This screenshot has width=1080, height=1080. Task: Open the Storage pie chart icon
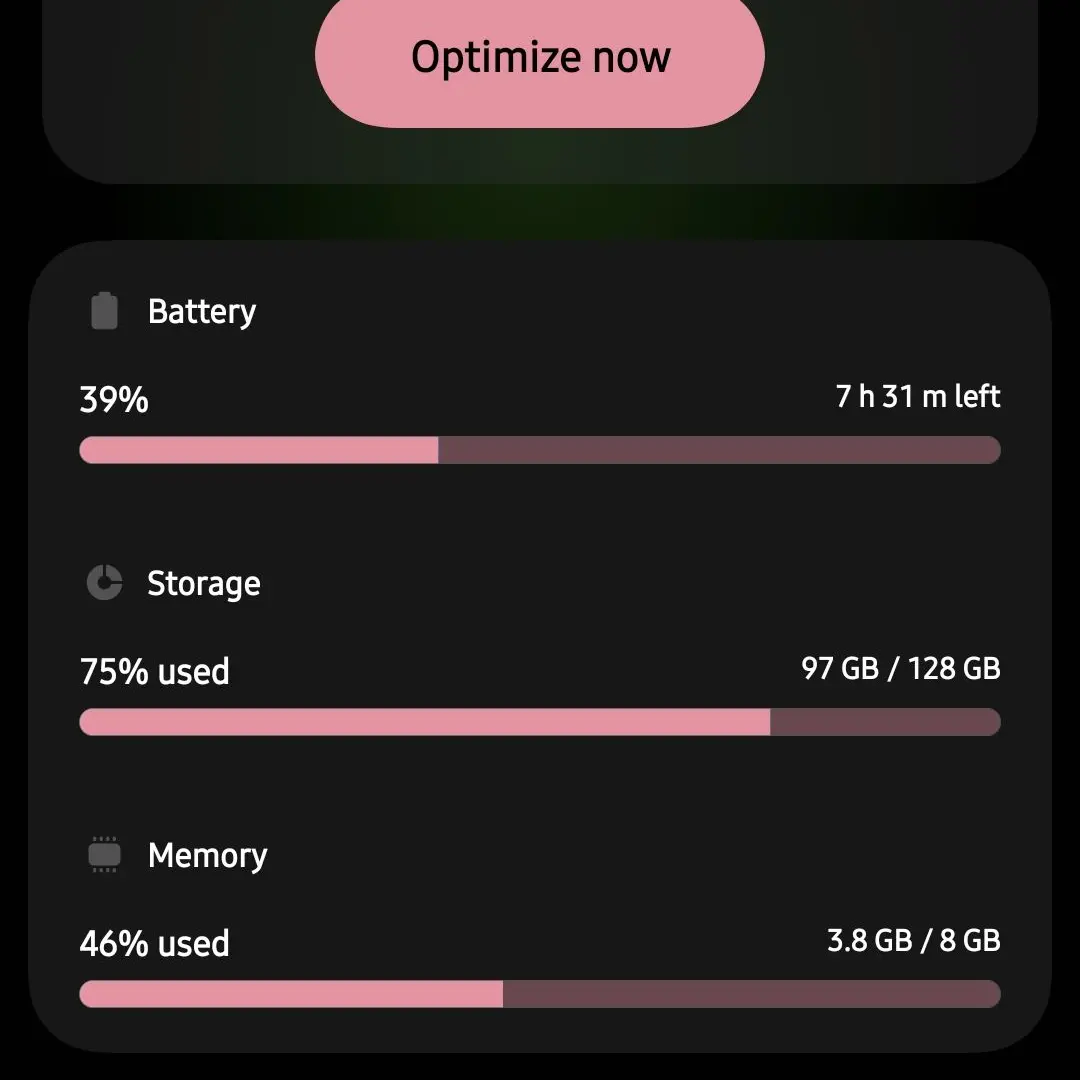[104, 583]
